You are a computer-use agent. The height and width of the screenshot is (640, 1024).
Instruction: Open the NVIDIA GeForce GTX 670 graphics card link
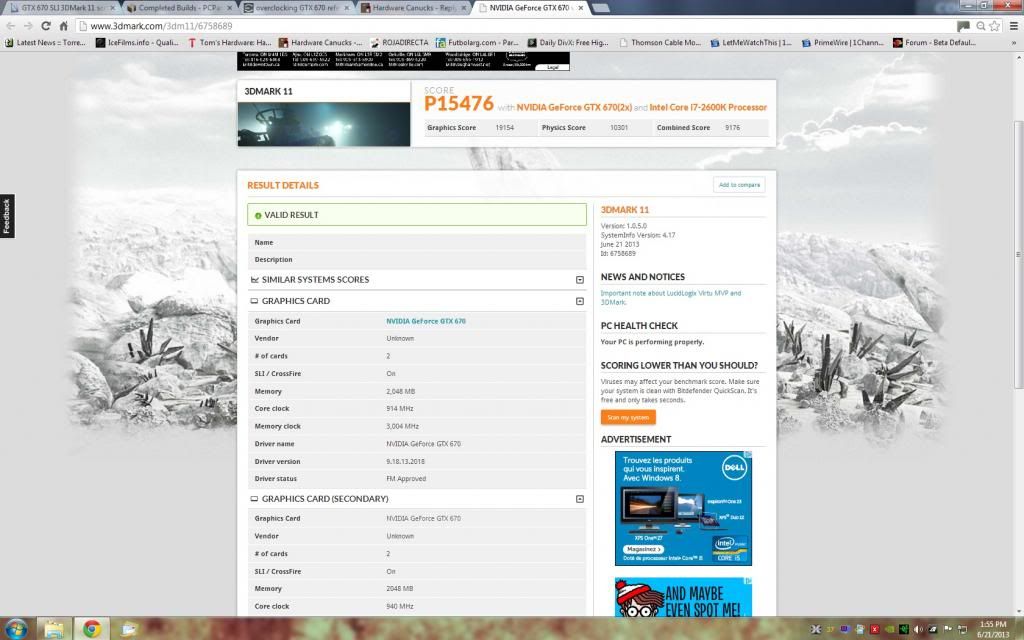426,321
